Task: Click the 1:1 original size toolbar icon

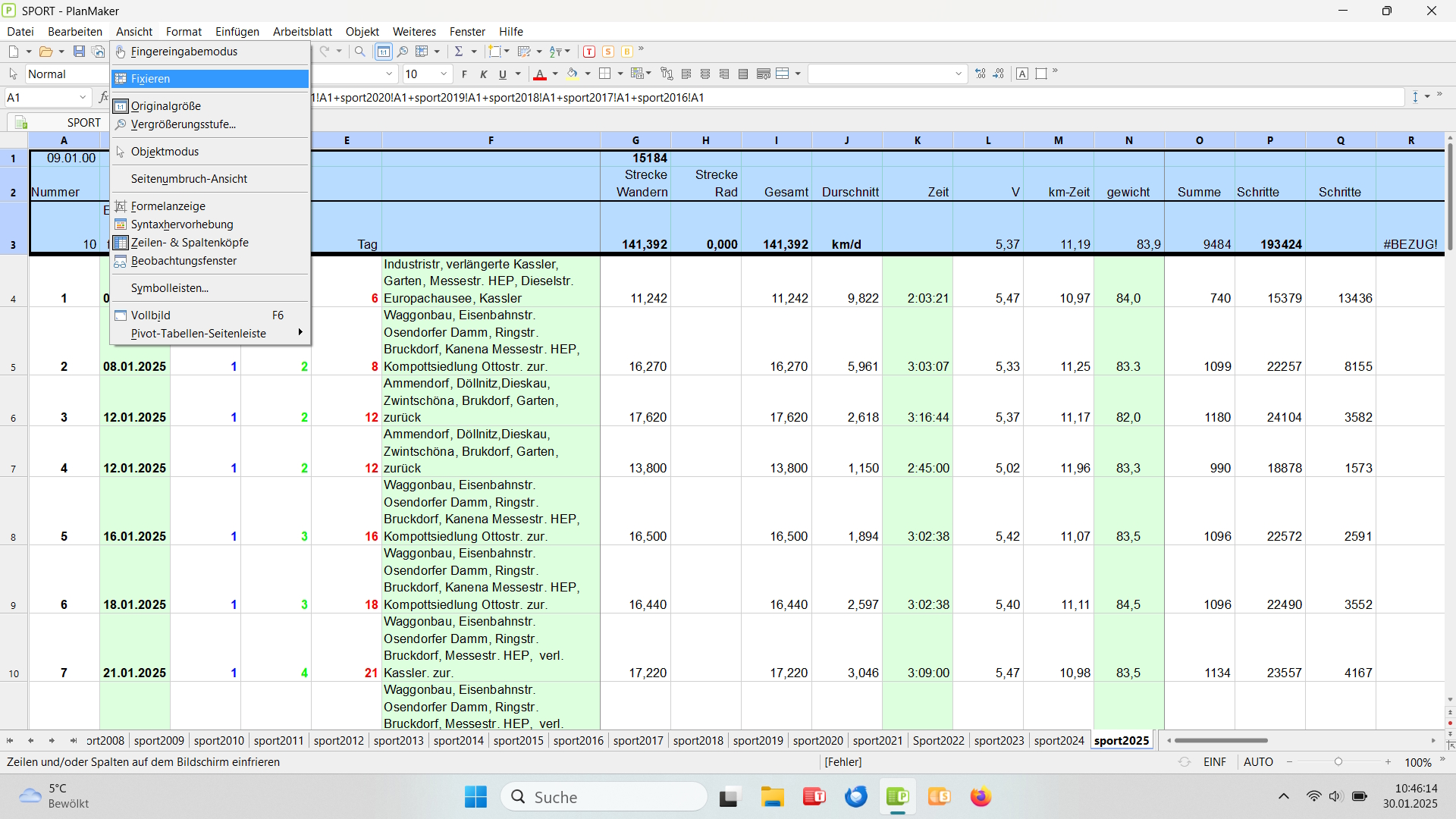Action: coord(384,52)
